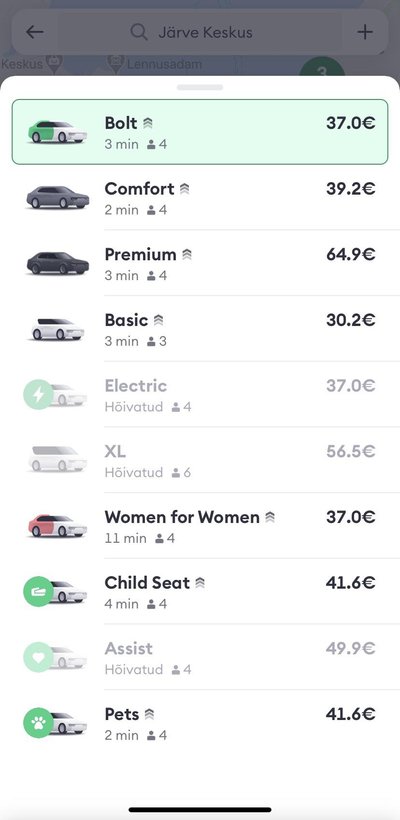Select the Basic ride option

[200, 328]
